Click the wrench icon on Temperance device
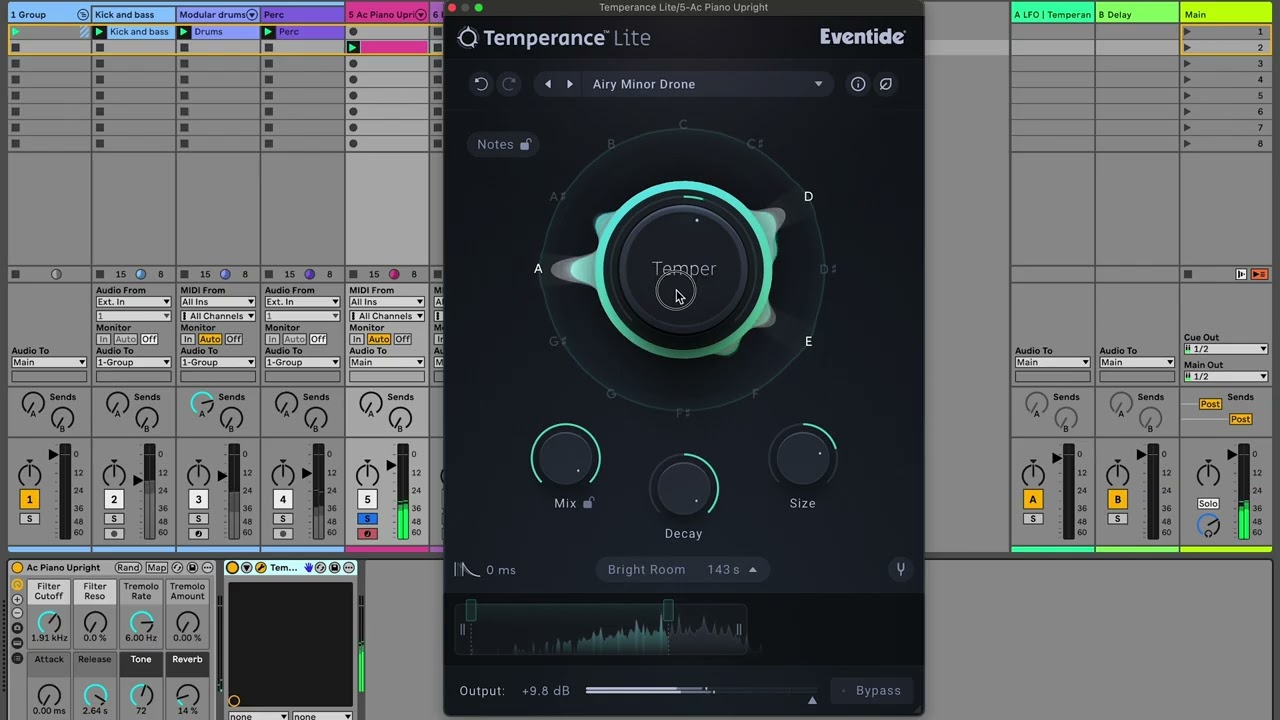Image resolution: width=1280 pixels, height=720 pixels. click(x=261, y=568)
